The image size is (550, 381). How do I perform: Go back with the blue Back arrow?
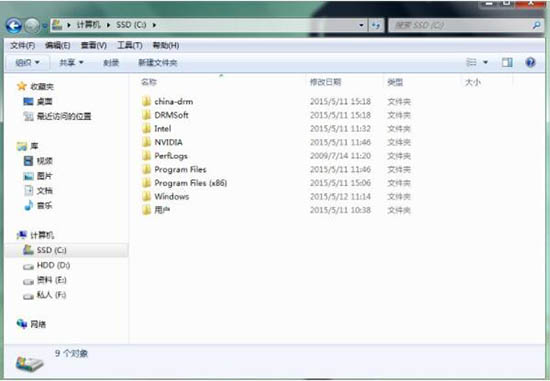14,26
